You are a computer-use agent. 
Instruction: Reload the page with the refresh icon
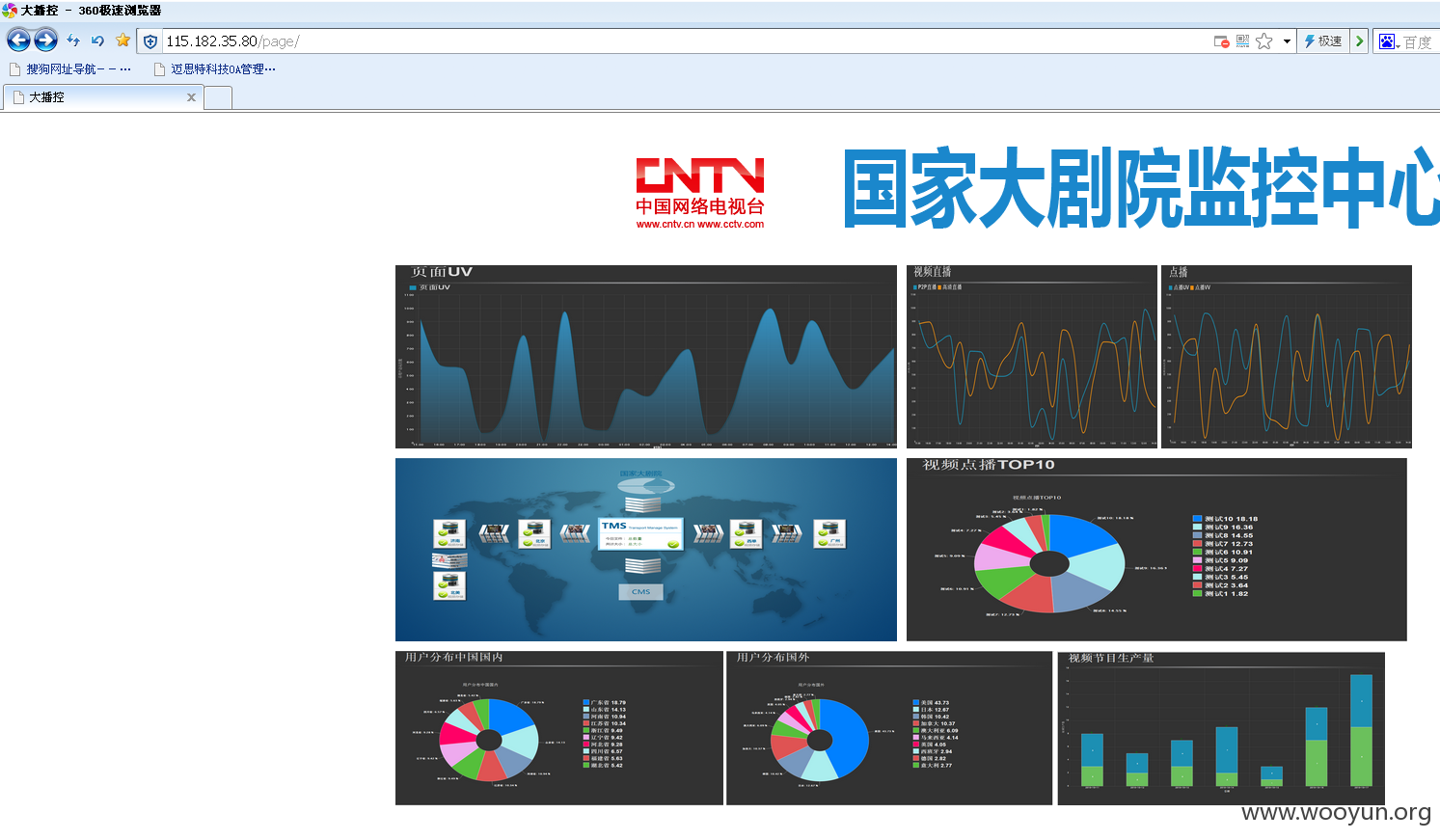pyautogui.click(x=97, y=41)
